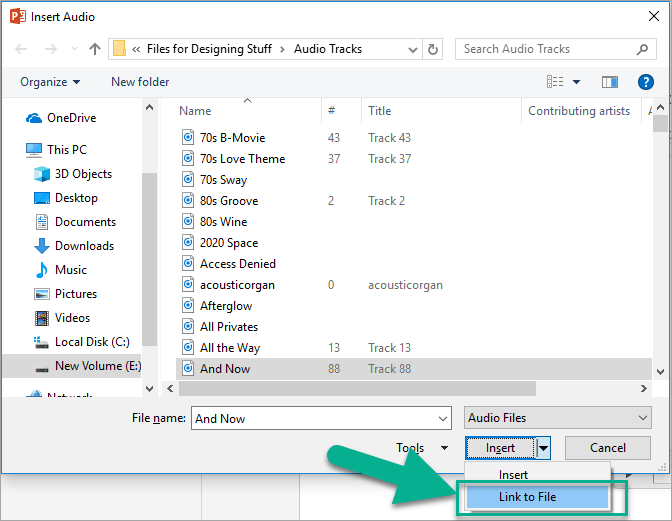Choose Link to File from menu

[x=537, y=497]
